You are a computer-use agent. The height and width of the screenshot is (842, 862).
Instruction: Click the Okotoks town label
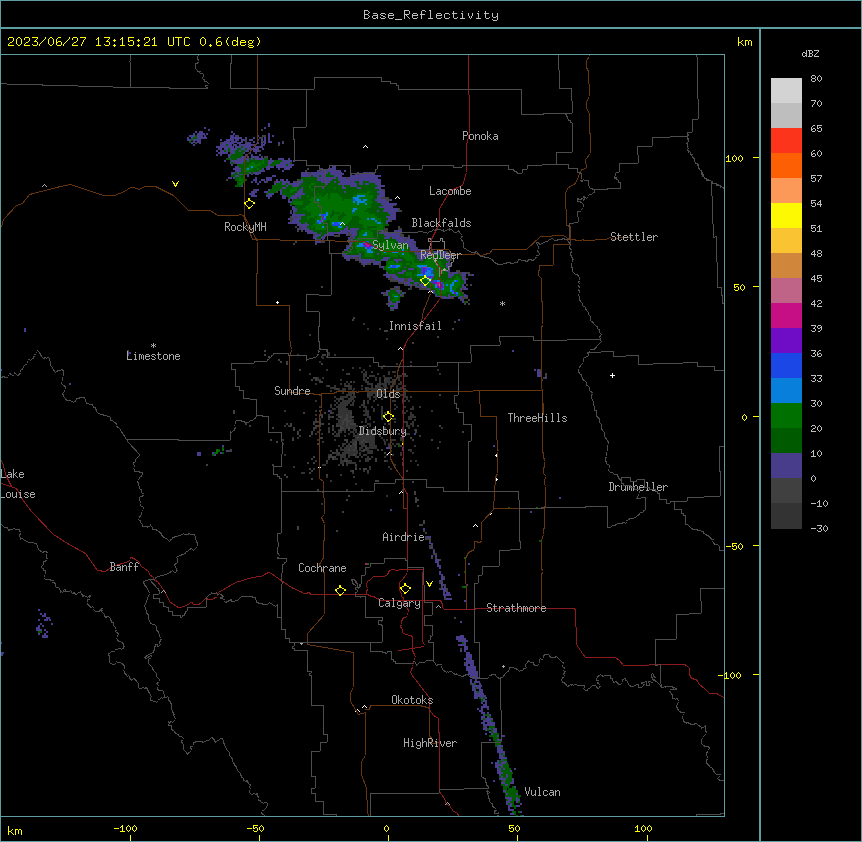412,700
